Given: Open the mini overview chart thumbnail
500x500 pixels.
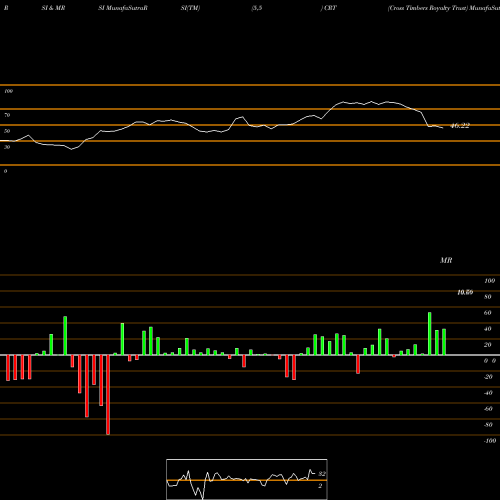Looking at the screenshot, I should [x=247, y=479].
